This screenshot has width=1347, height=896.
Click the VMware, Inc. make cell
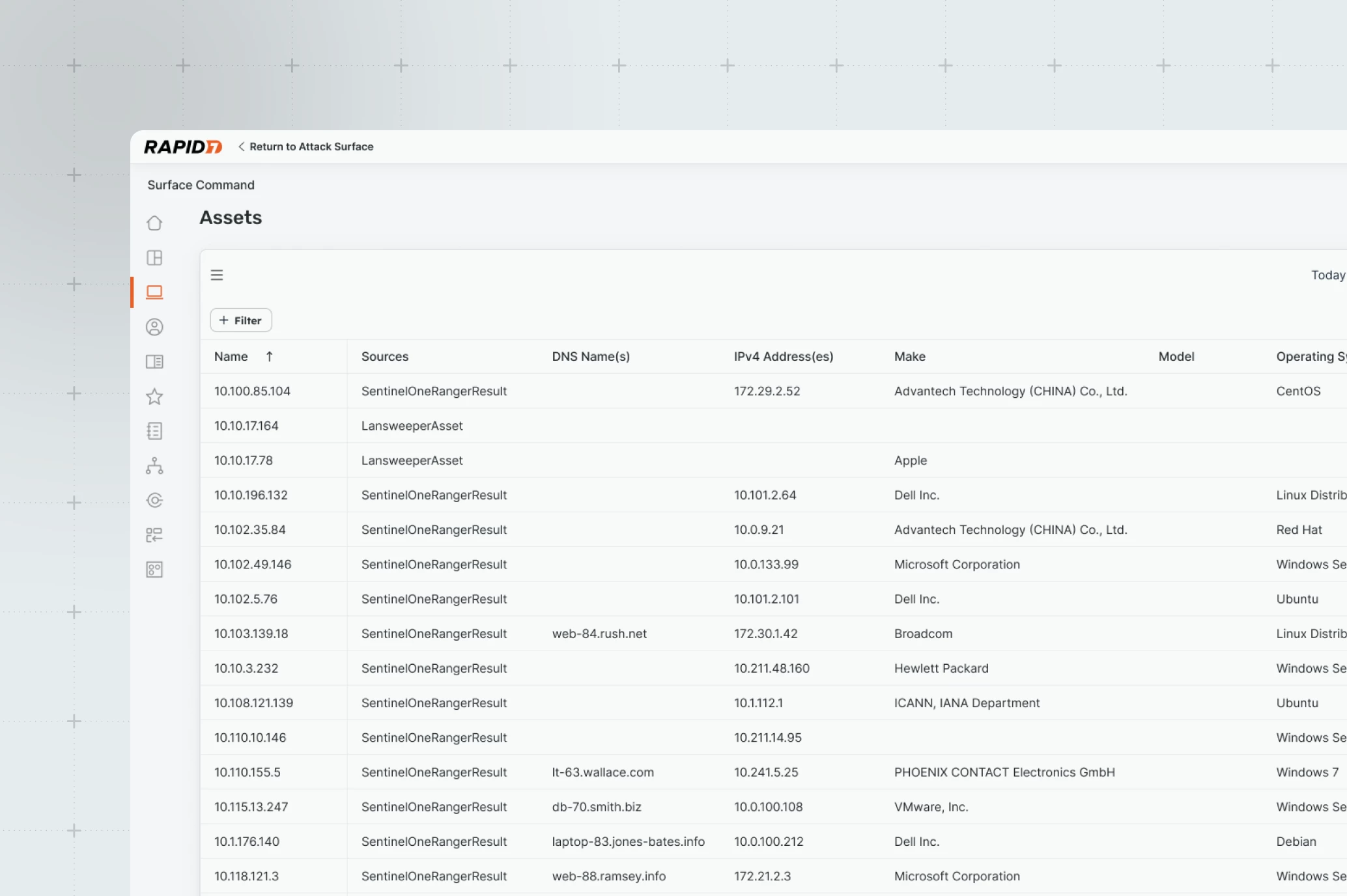pyautogui.click(x=931, y=807)
